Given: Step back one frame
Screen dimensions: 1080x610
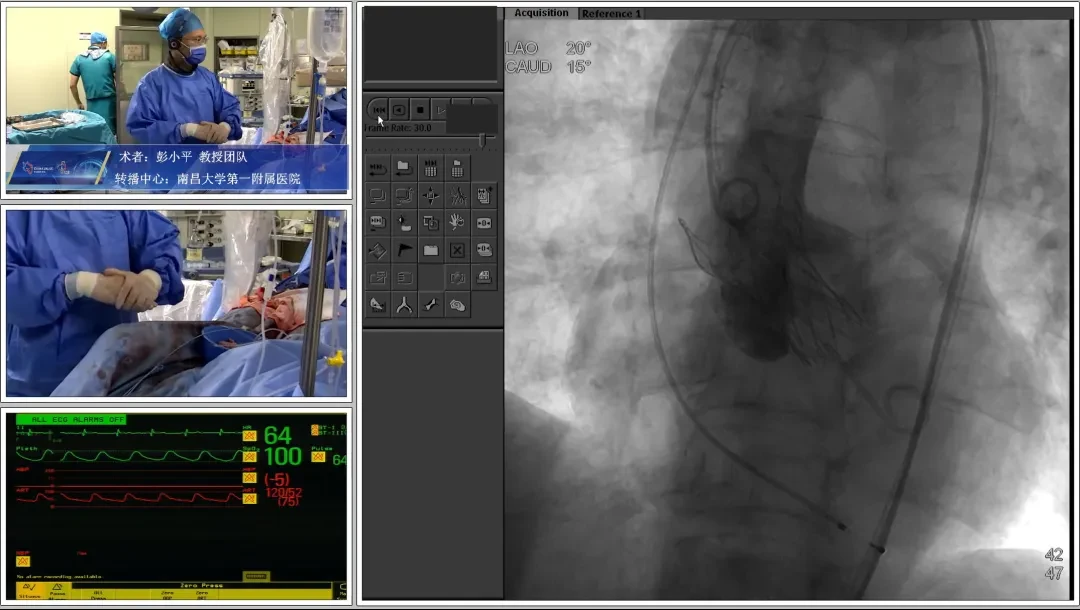Looking at the screenshot, I should pyautogui.click(x=399, y=109).
